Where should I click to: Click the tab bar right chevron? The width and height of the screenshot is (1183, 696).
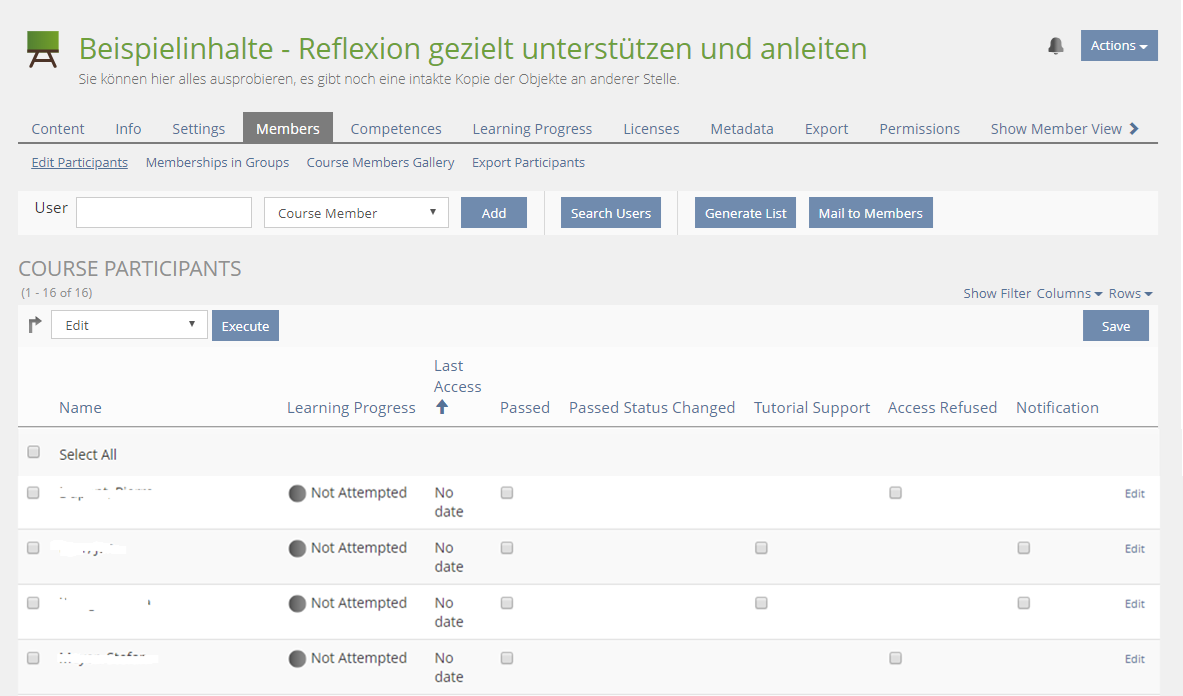[1134, 128]
